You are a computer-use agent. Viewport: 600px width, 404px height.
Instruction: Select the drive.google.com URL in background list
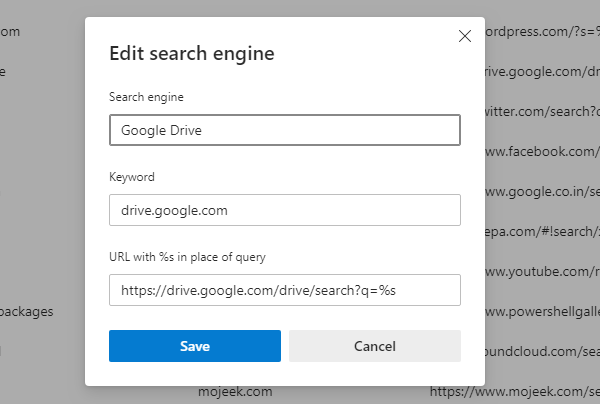pos(542,71)
